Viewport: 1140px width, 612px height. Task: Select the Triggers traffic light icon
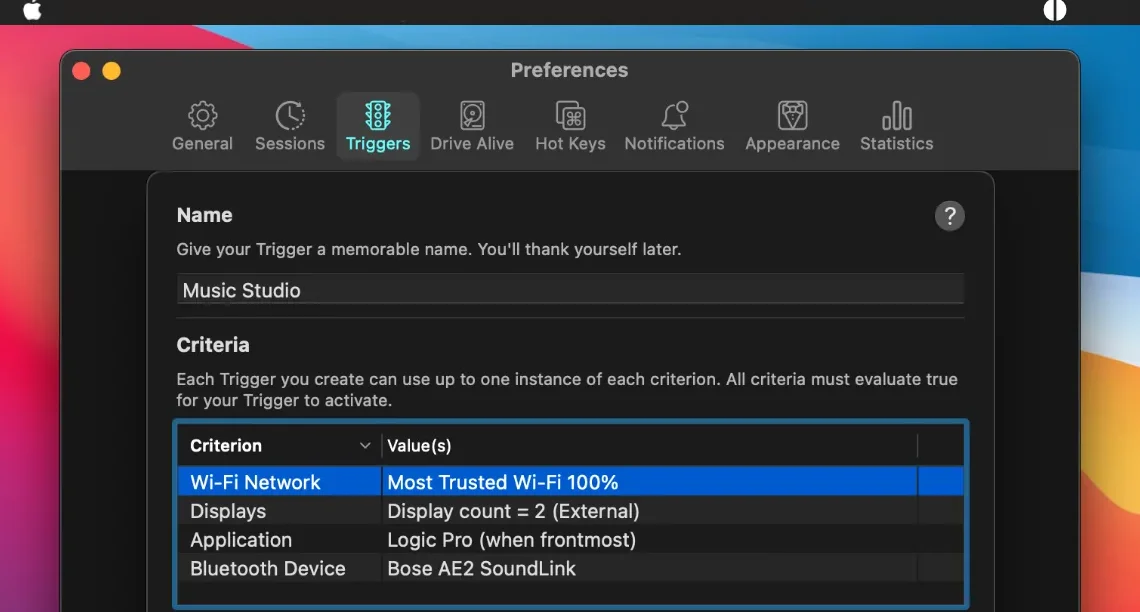378,116
